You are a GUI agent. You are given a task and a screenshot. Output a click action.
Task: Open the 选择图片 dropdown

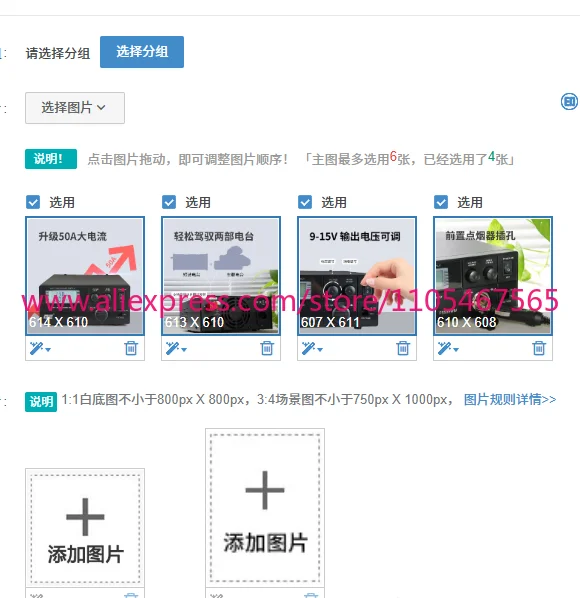click(75, 108)
